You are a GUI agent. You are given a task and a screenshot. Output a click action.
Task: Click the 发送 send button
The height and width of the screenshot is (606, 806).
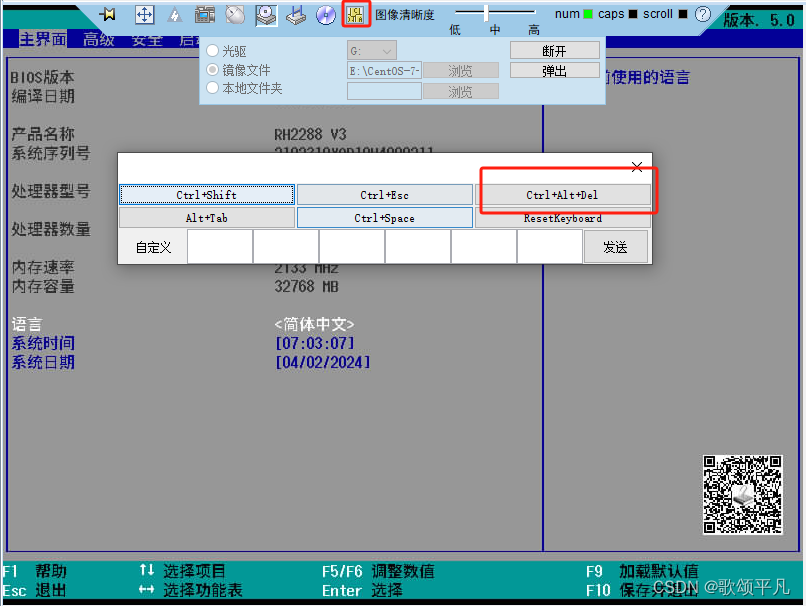615,247
